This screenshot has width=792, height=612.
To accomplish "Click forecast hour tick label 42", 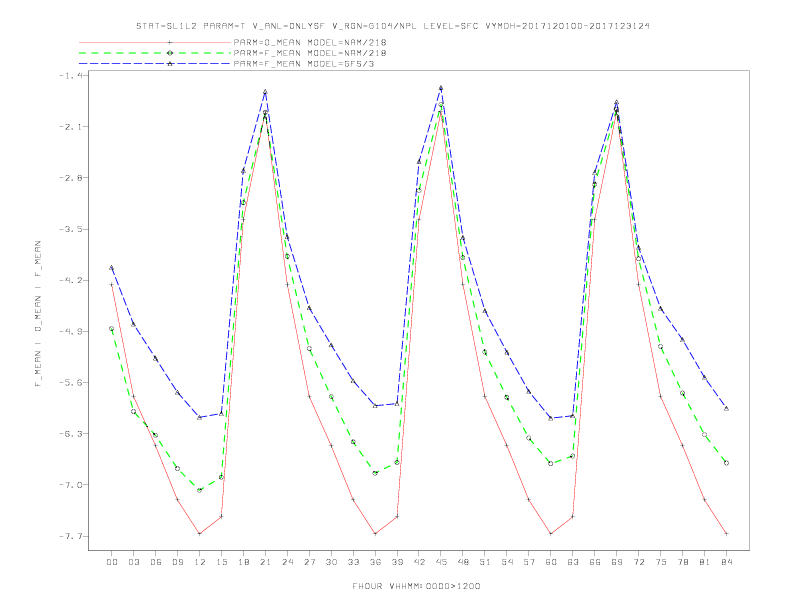I will 419,562.
